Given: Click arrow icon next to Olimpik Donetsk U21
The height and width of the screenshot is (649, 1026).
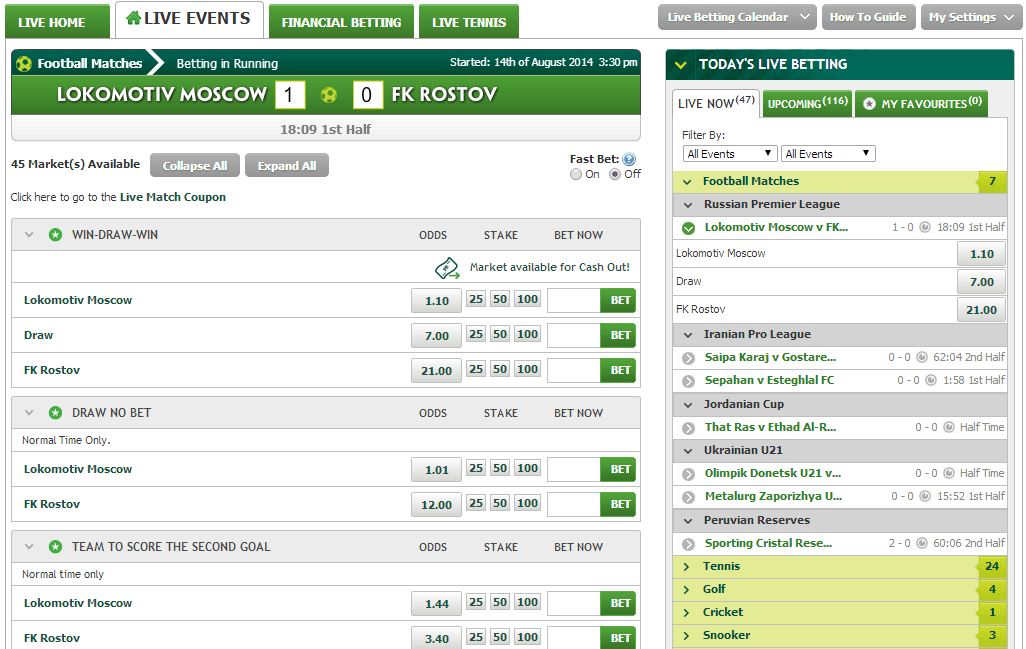Looking at the screenshot, I should pos(688,474).
